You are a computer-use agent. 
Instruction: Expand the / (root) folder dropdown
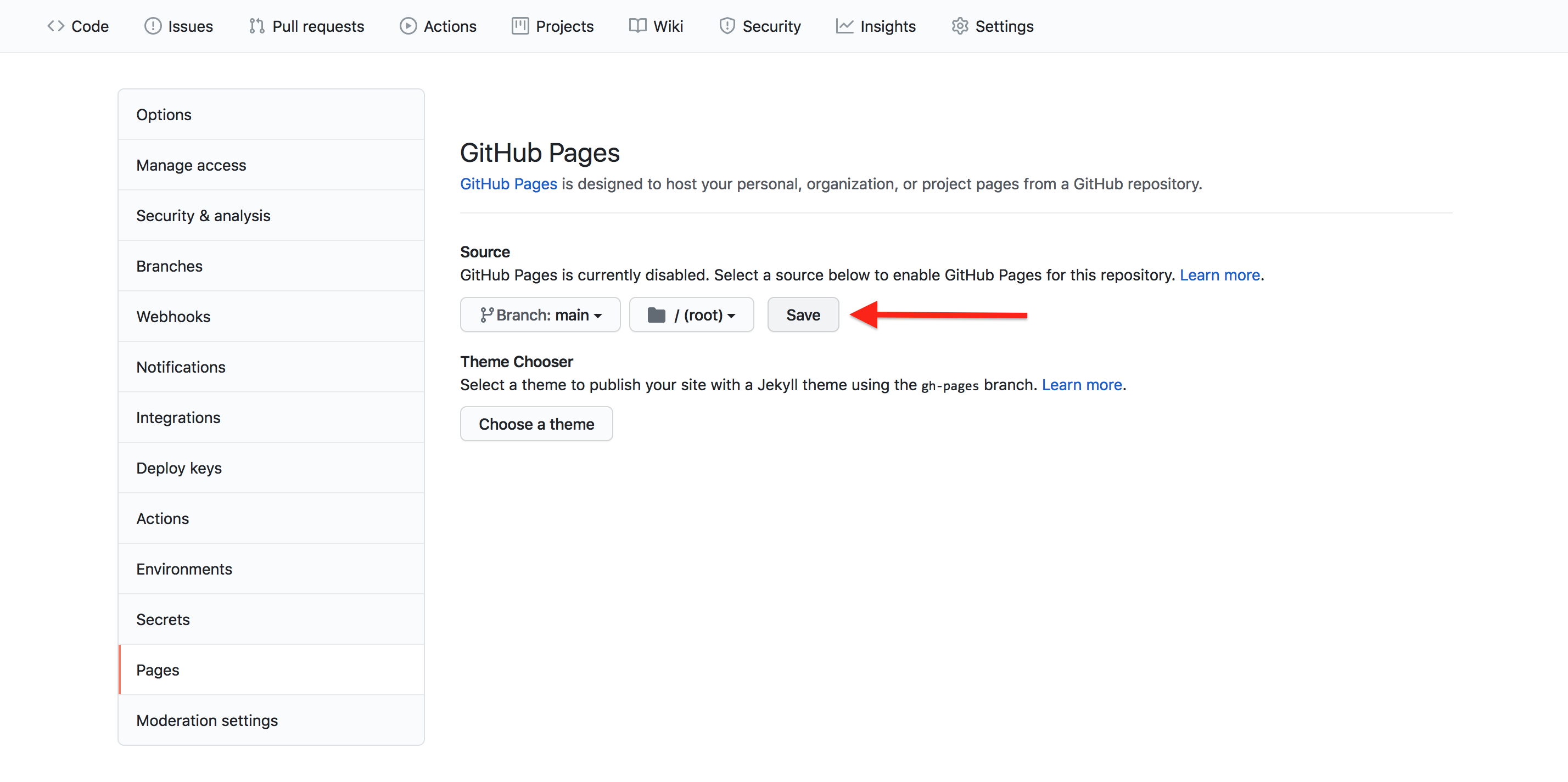click(x=691, y=314)
